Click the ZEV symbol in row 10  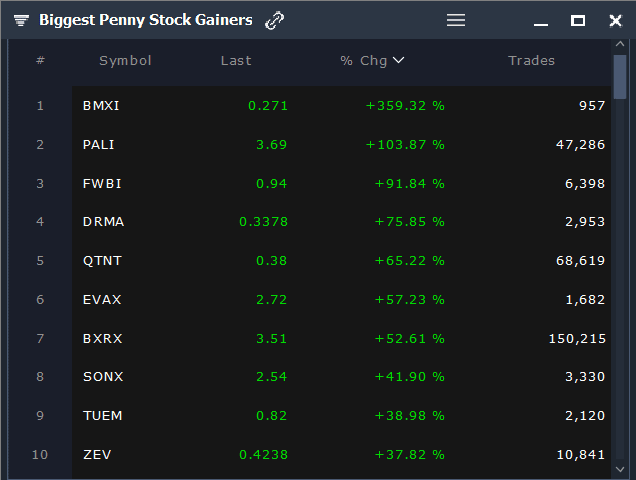coord(97,455)
